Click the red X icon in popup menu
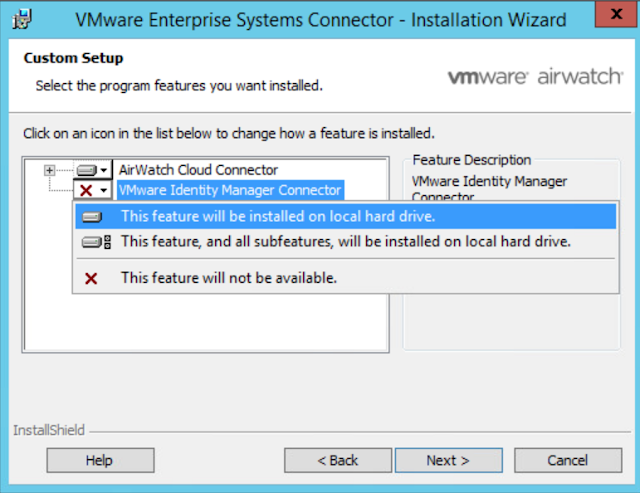This screenshot has height=493, width=640. point(91,279)
